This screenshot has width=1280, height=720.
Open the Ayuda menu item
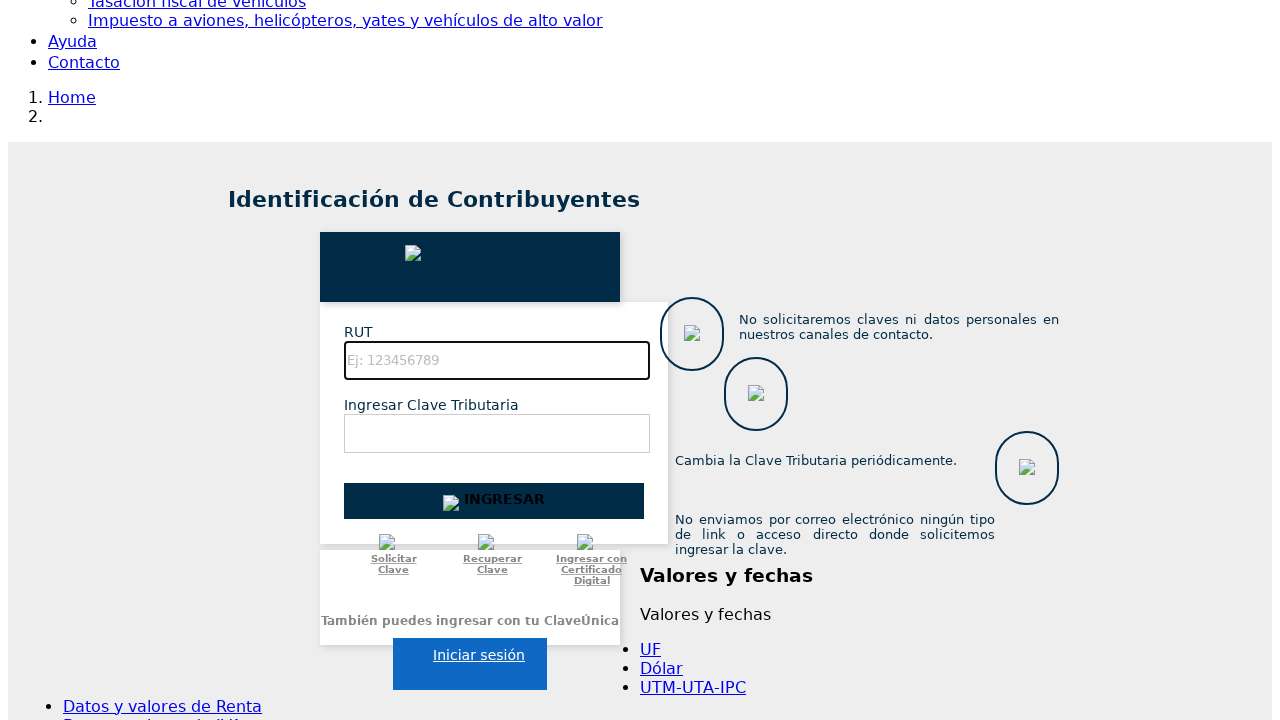pyautogui.click(x=72, y=42)
